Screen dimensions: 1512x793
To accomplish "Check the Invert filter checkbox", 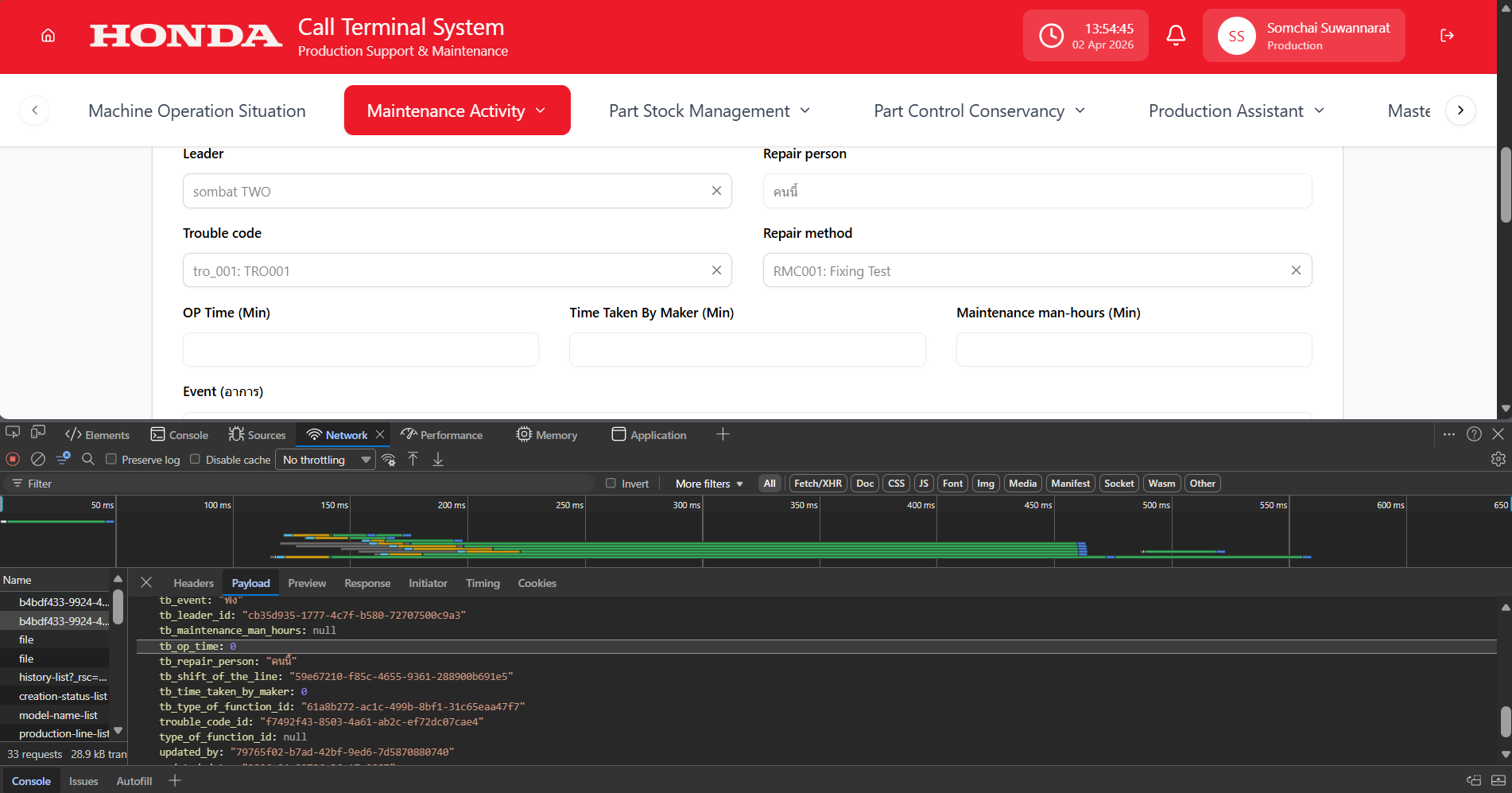I will (x=611, y=483).
